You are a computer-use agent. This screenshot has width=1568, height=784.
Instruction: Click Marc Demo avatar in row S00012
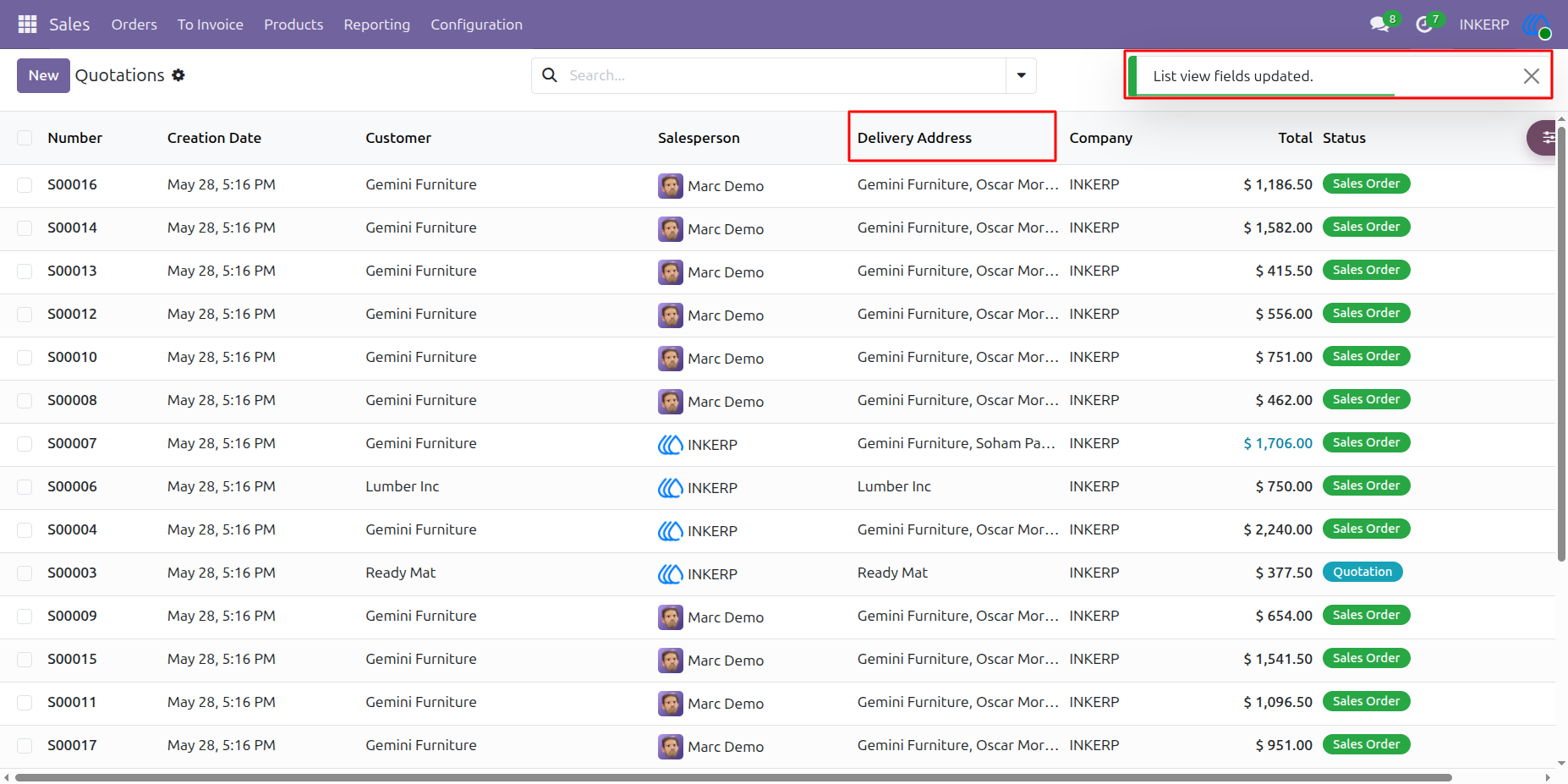click(671, 315)
